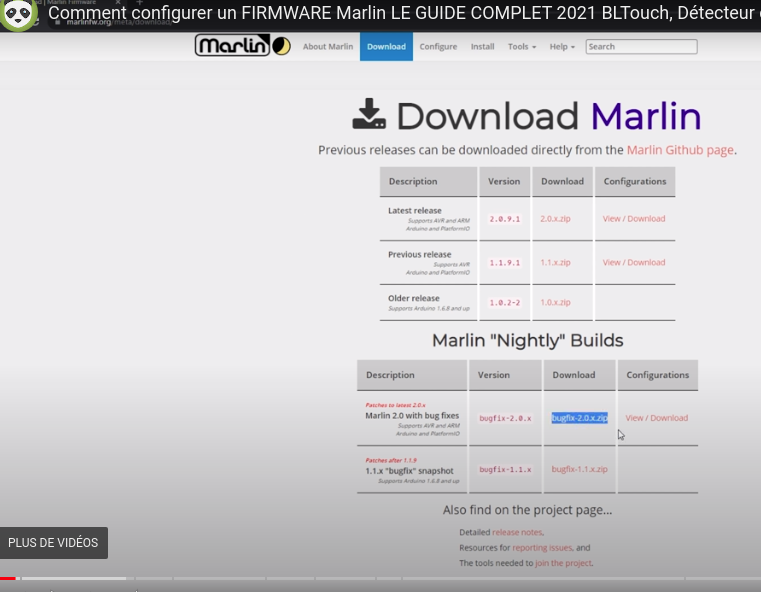
Task: Click the Older release description text
Action: click(x=414, y=298)
